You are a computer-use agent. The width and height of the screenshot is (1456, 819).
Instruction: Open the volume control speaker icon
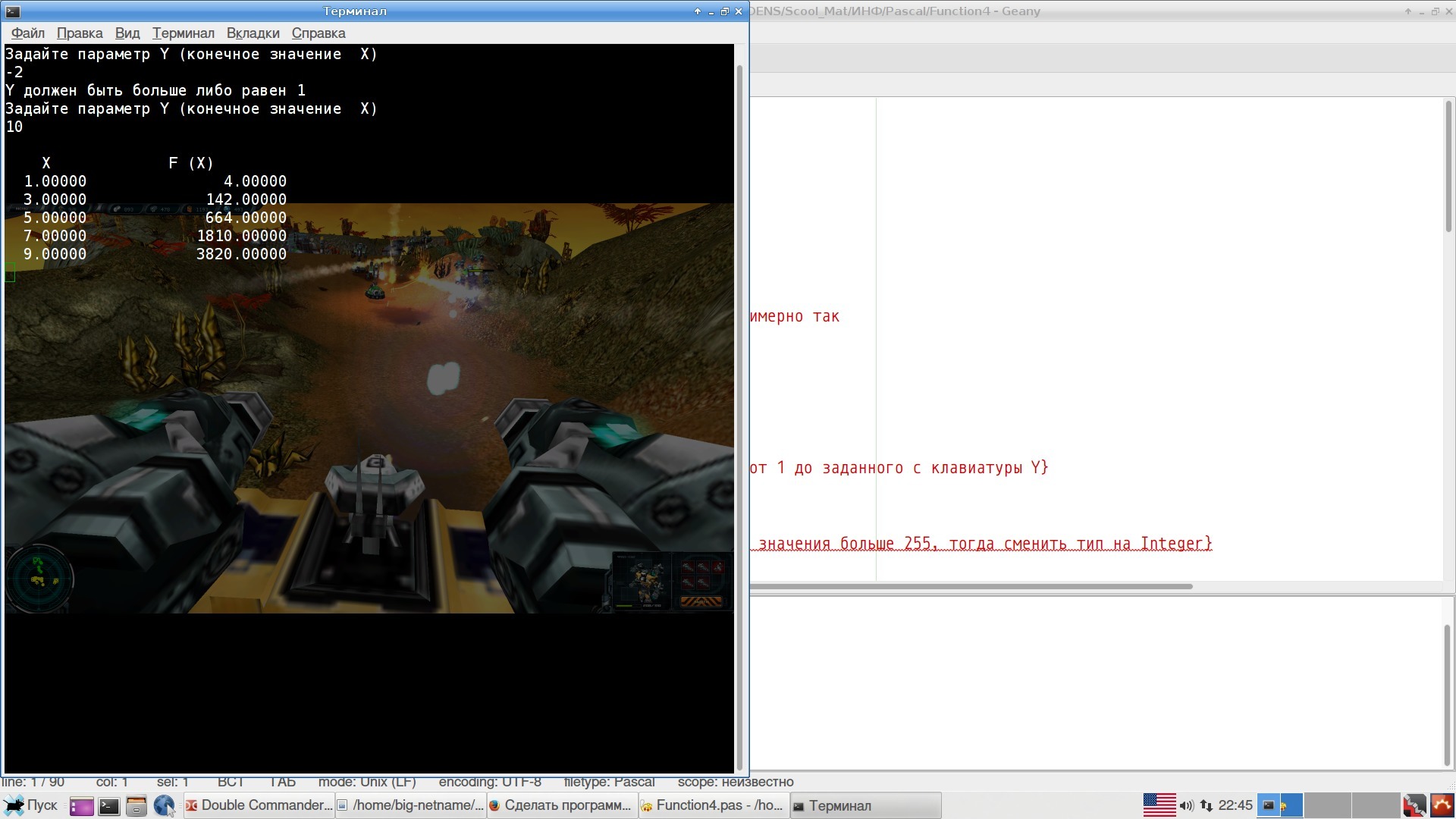point(1187,805)
